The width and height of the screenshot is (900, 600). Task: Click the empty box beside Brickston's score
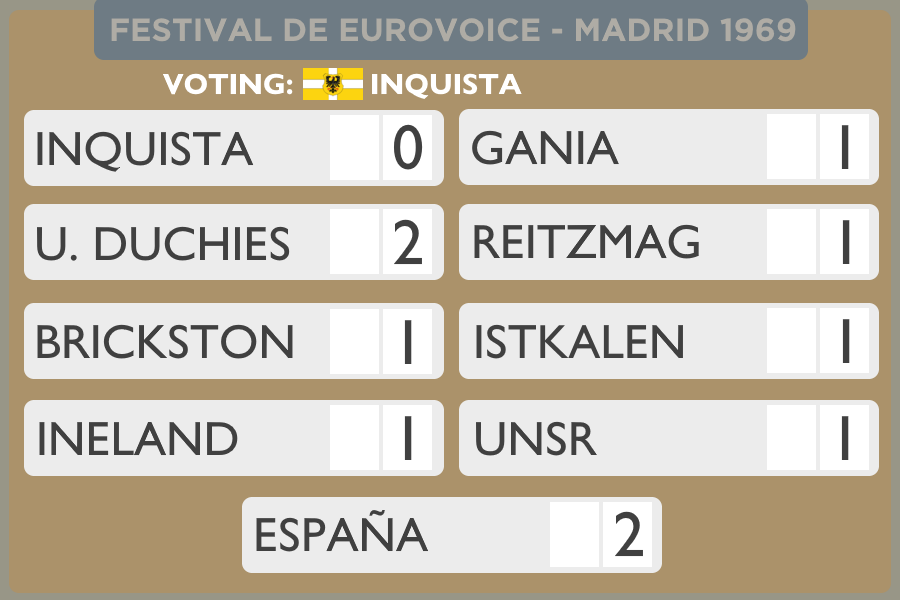(354, 342)
